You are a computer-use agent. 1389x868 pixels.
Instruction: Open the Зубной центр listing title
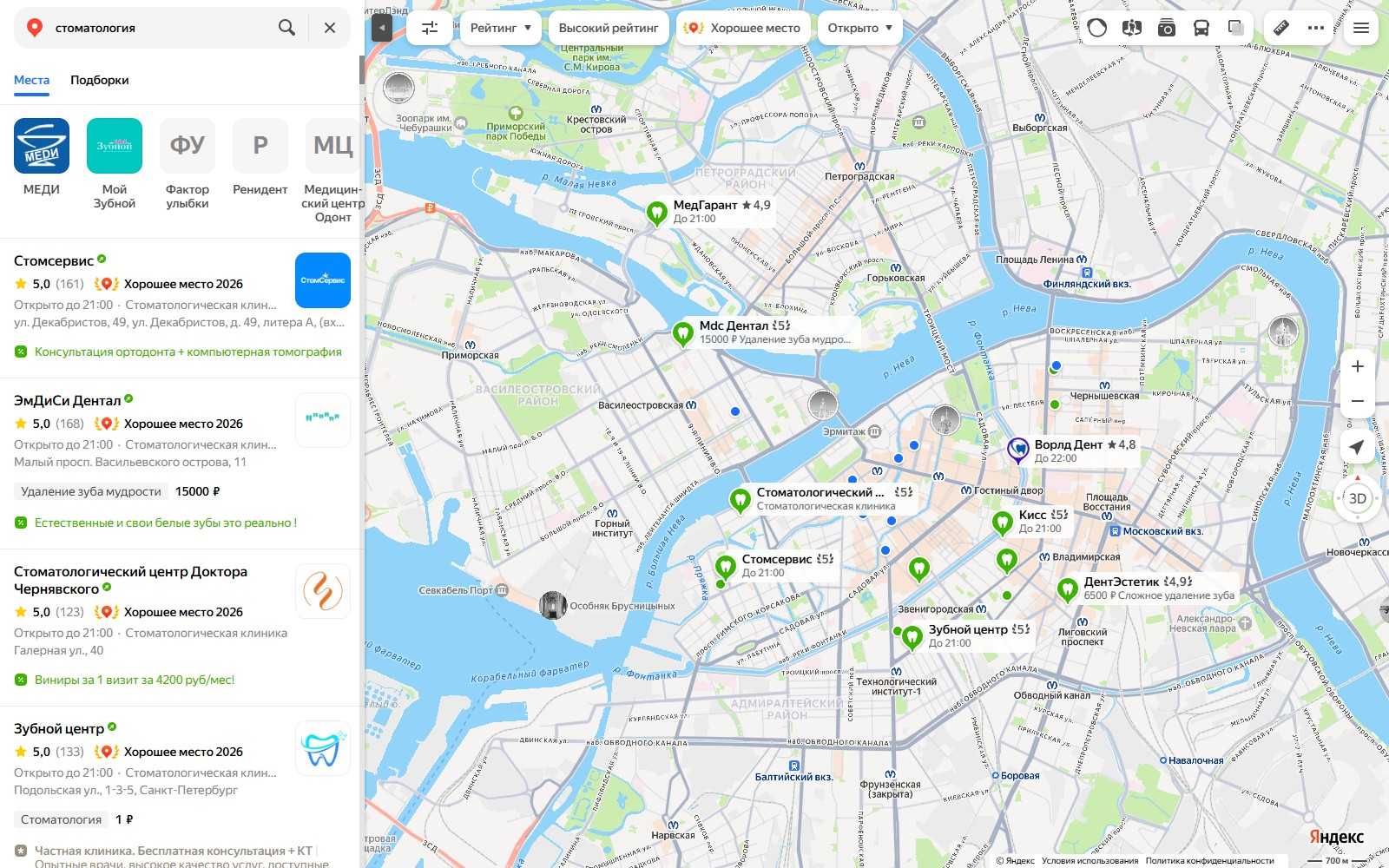coord(59,728)
